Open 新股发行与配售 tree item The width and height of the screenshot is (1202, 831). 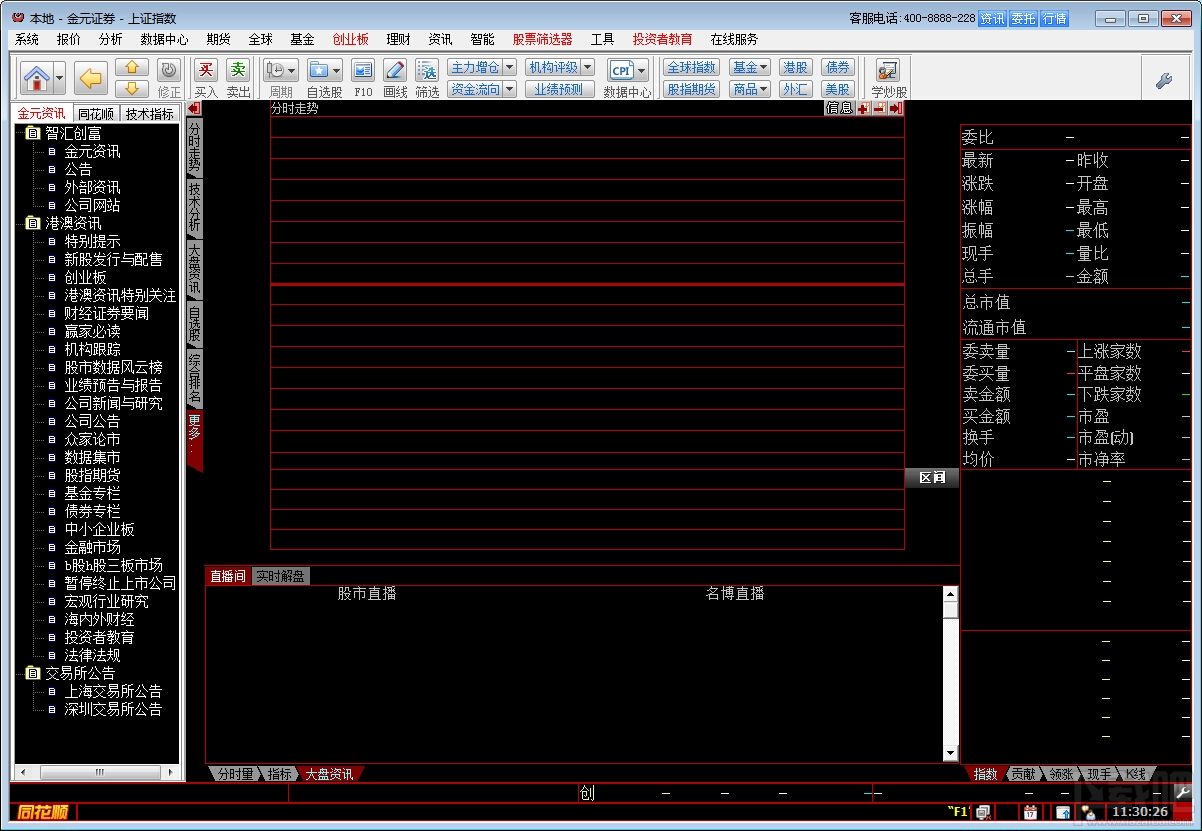113,259
